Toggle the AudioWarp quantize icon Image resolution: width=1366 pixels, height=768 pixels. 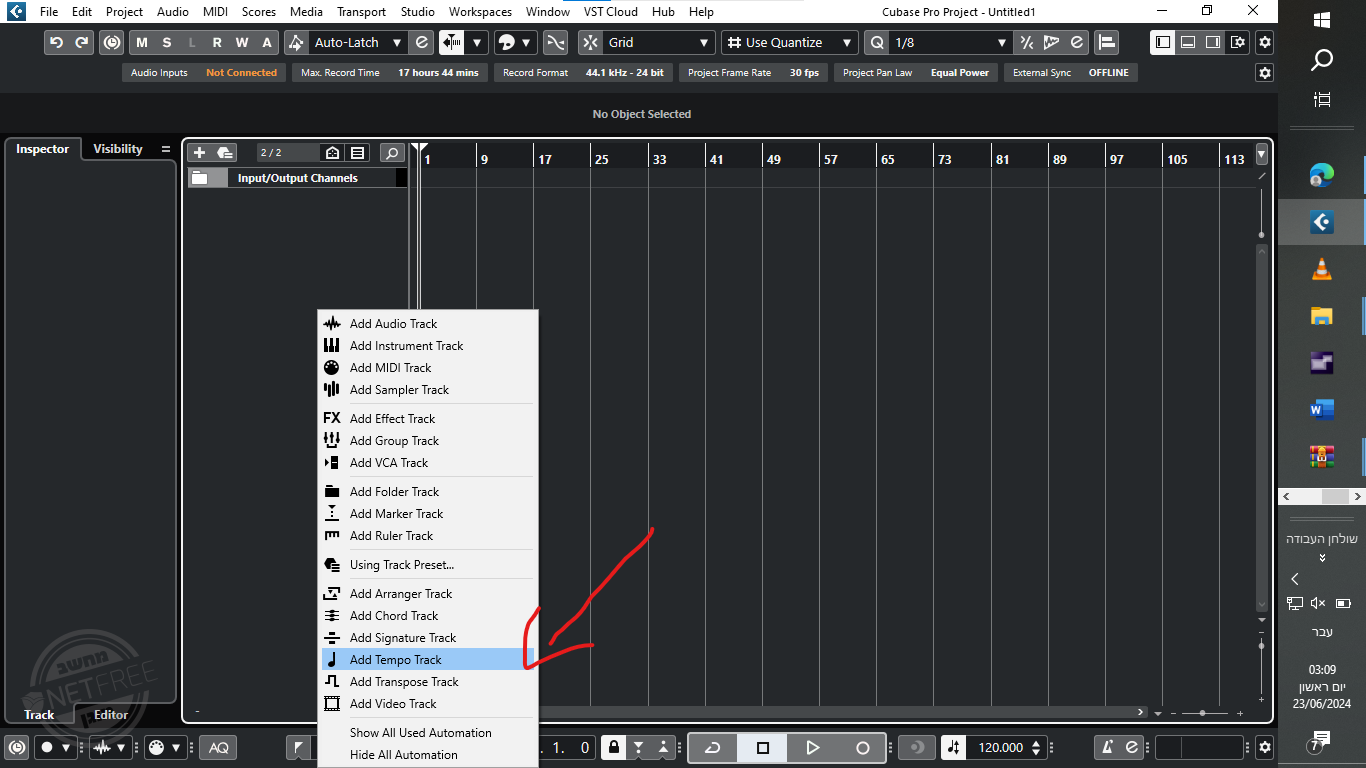pyautogui.click(x=1051, y=43)
